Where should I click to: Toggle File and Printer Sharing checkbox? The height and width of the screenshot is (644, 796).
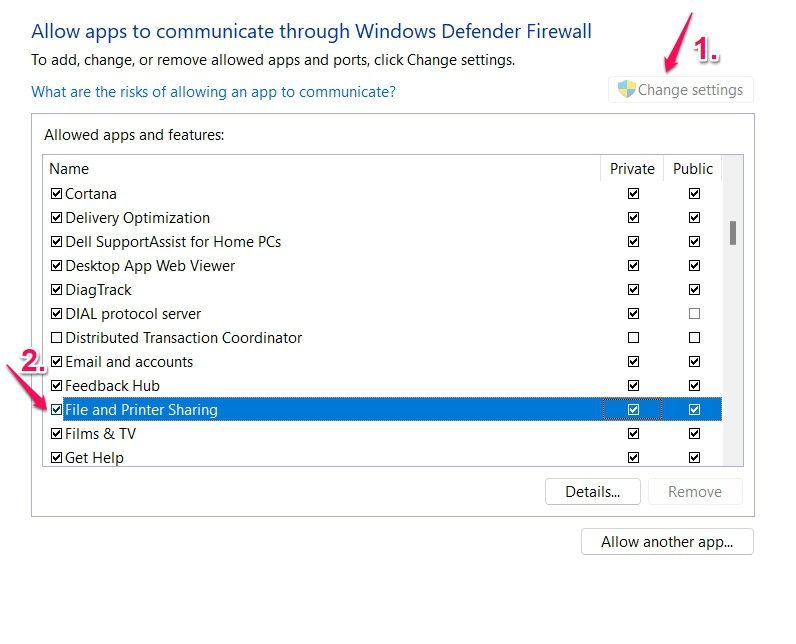[56, 410]
